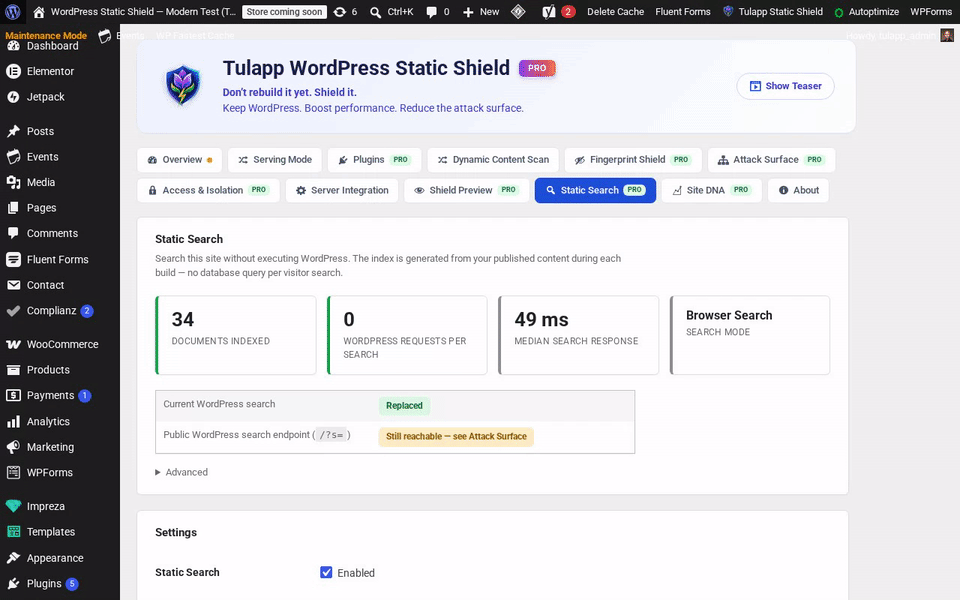Image resolution: width=960 pixels, height=600 pixels.
Task: Click the WooCommerce sidebar icon
Action: [13, 344]
